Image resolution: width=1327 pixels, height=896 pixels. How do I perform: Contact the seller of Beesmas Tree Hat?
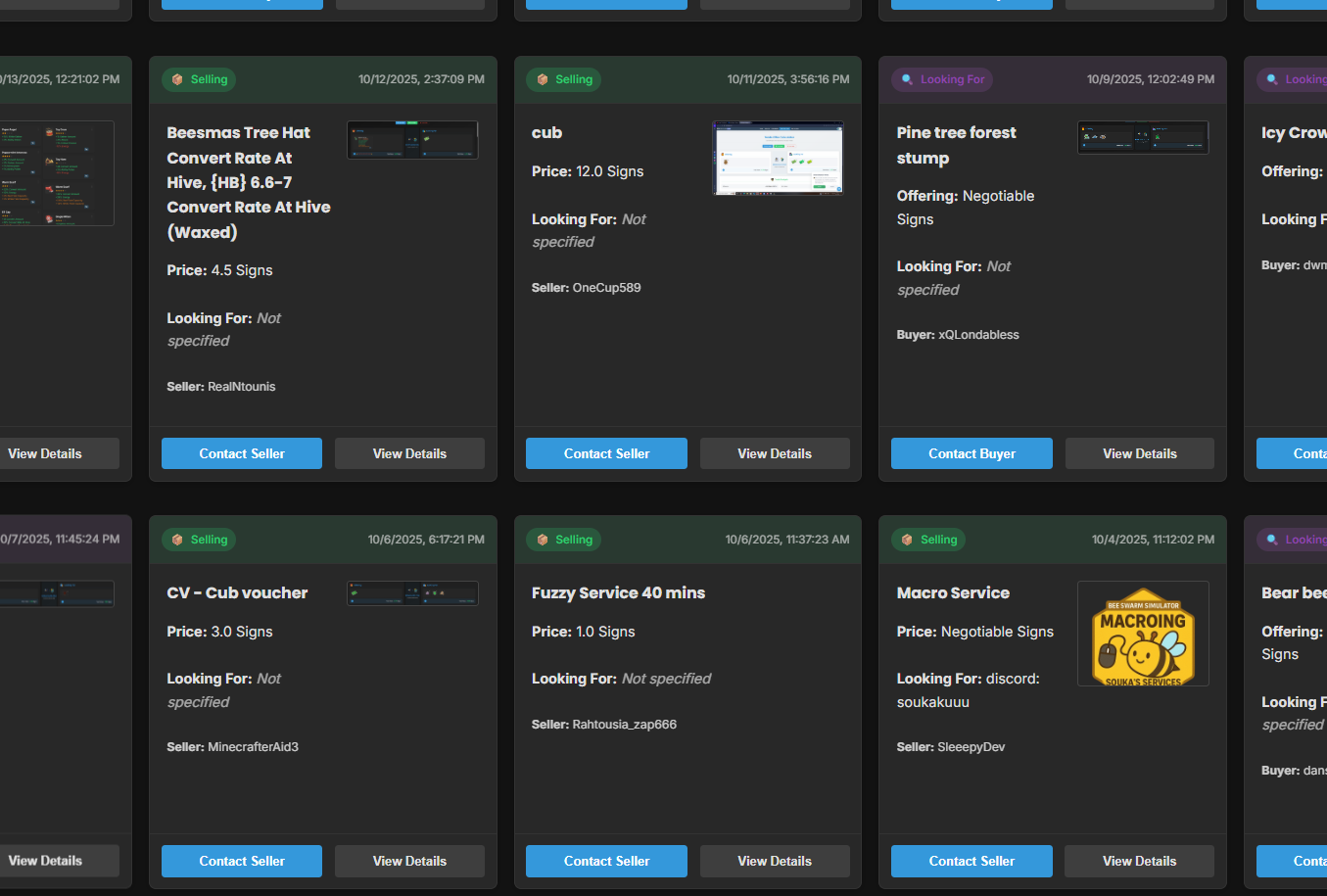click(241, 453)
